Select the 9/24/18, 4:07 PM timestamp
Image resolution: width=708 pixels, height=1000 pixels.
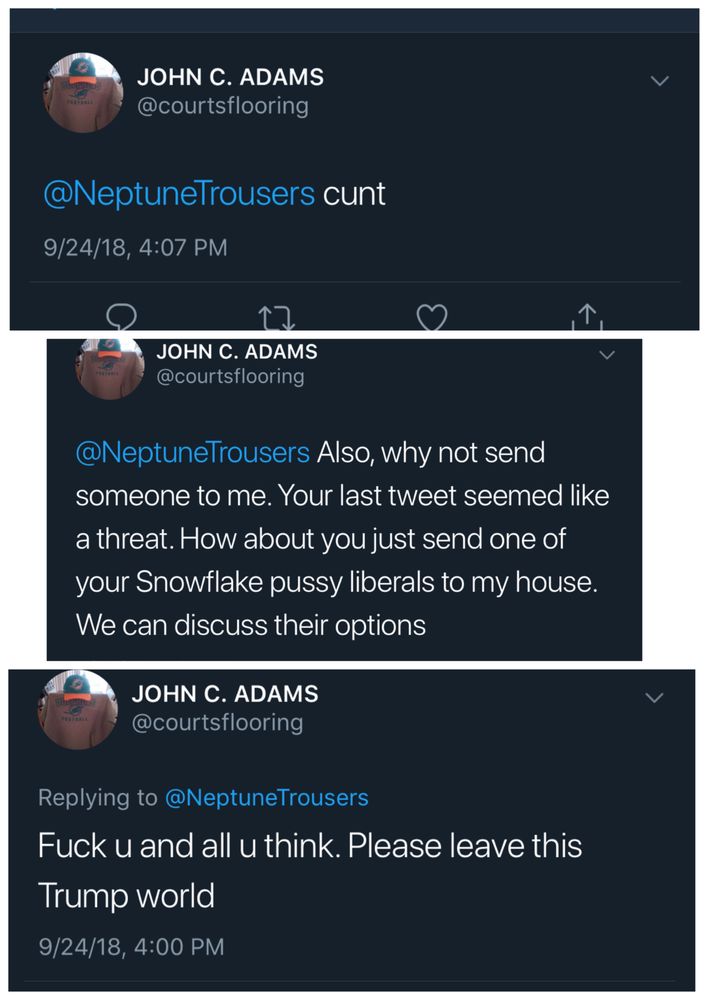point(135,246)
